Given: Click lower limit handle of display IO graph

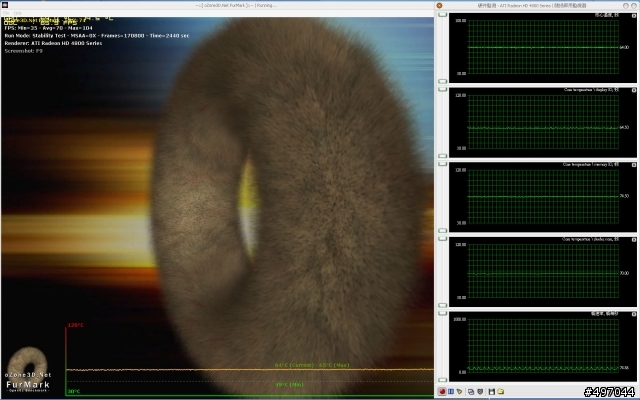Looking at the screenshot, I should tap(442, 156).
